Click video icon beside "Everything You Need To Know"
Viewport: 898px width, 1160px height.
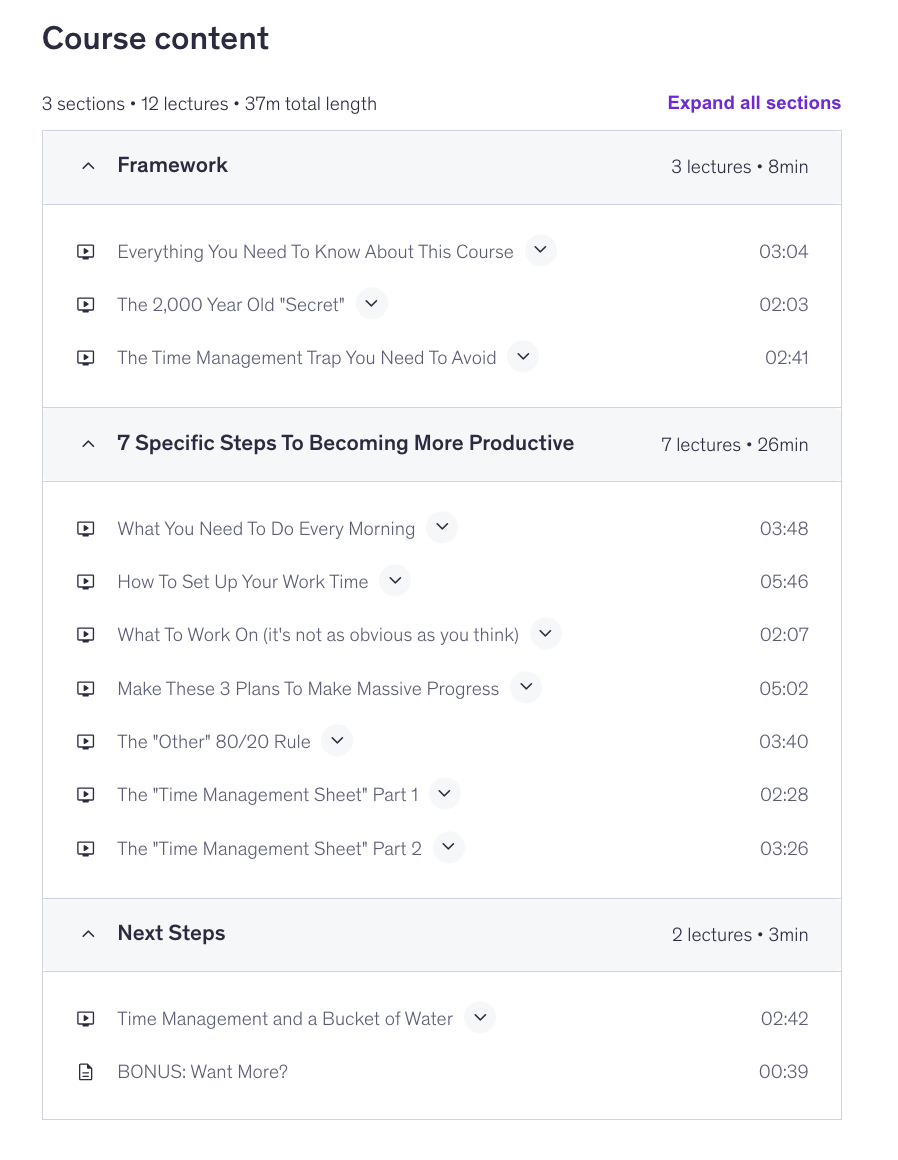click(86, 252)
